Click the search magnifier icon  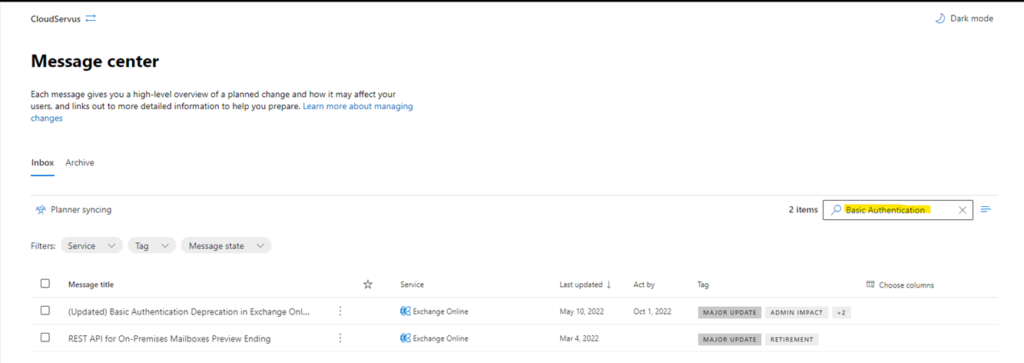[x=836, y=210]
